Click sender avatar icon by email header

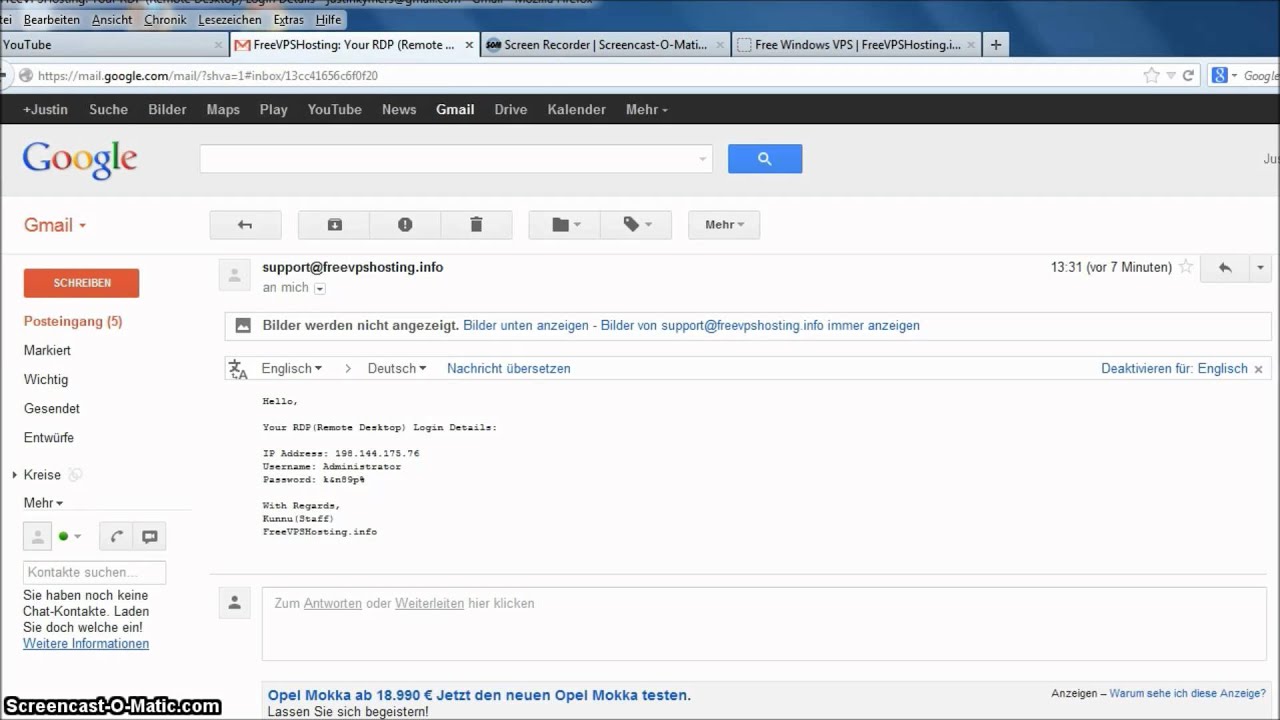pyautogui.click(x=234, y=275)
